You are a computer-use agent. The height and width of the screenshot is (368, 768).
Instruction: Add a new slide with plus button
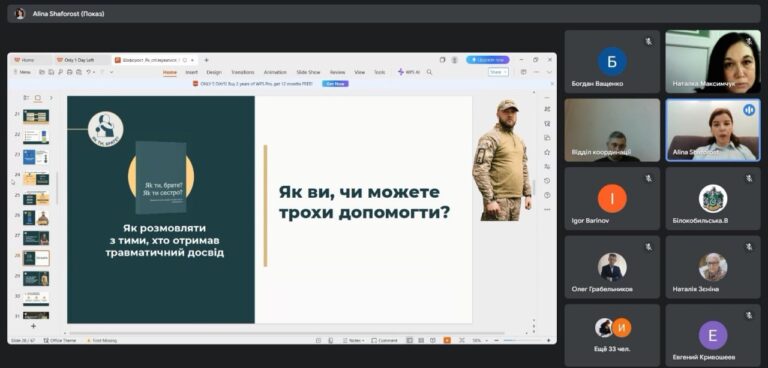click(x=33, y=326)
